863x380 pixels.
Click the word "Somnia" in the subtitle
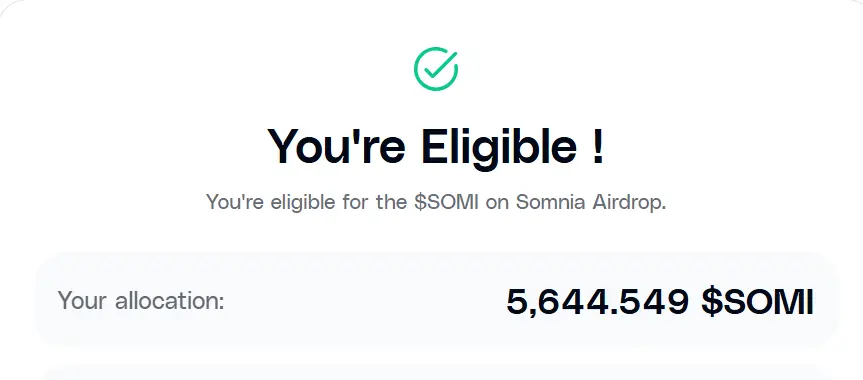pyautogui.click(x=551, y=202)
